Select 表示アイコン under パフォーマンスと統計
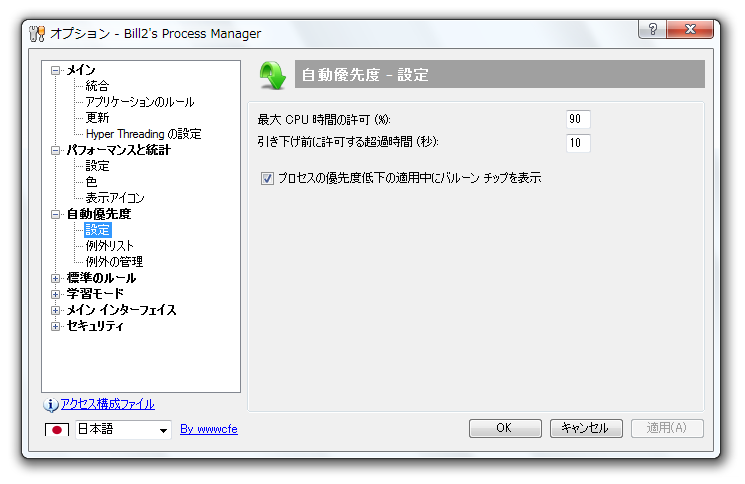Image resolution: width=745 pixels, height=484 pixels. click(115, 198)
